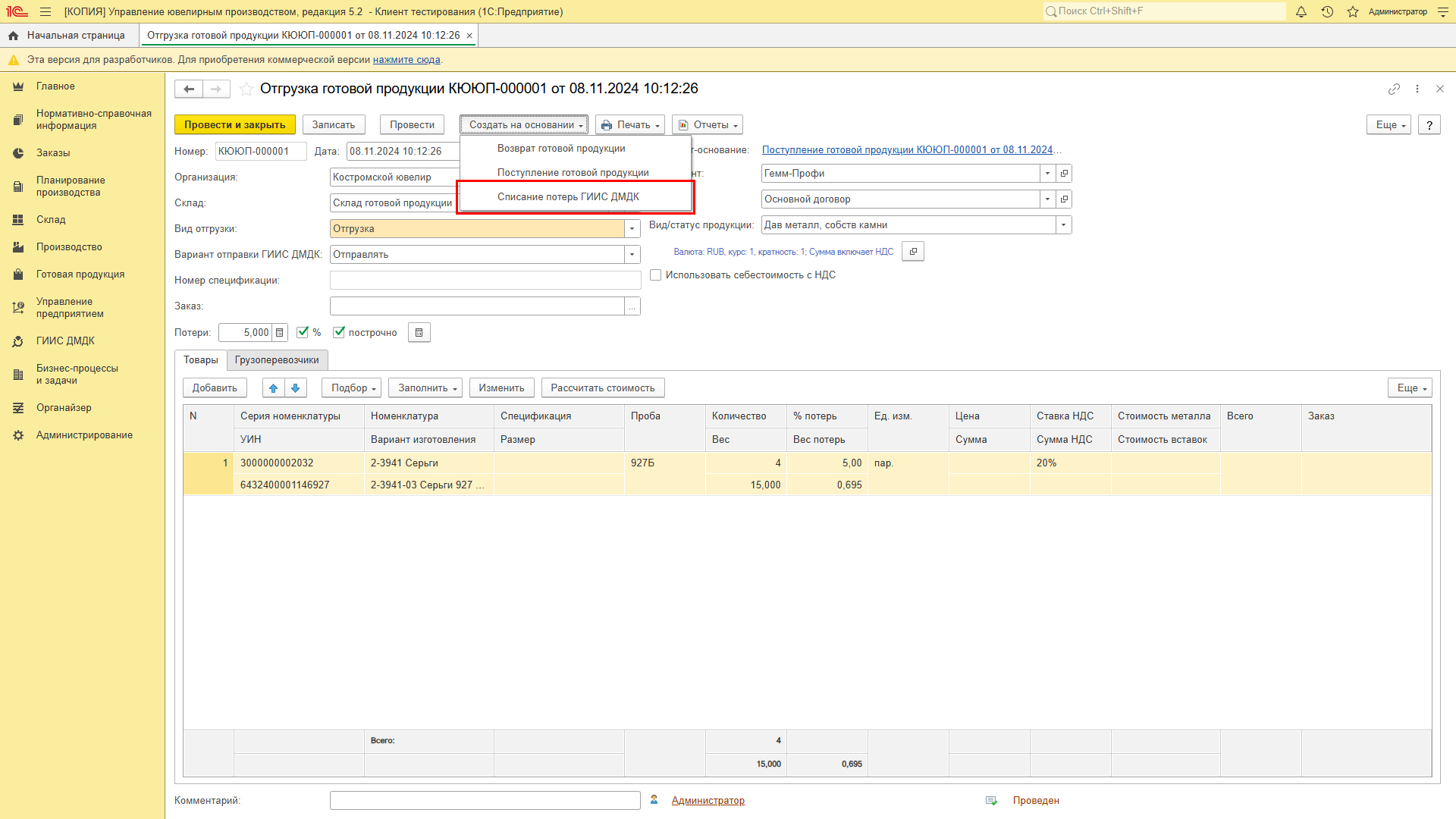Open currency and VAT settings button
Screen dimensions: 1456x819
pos(913,252)
